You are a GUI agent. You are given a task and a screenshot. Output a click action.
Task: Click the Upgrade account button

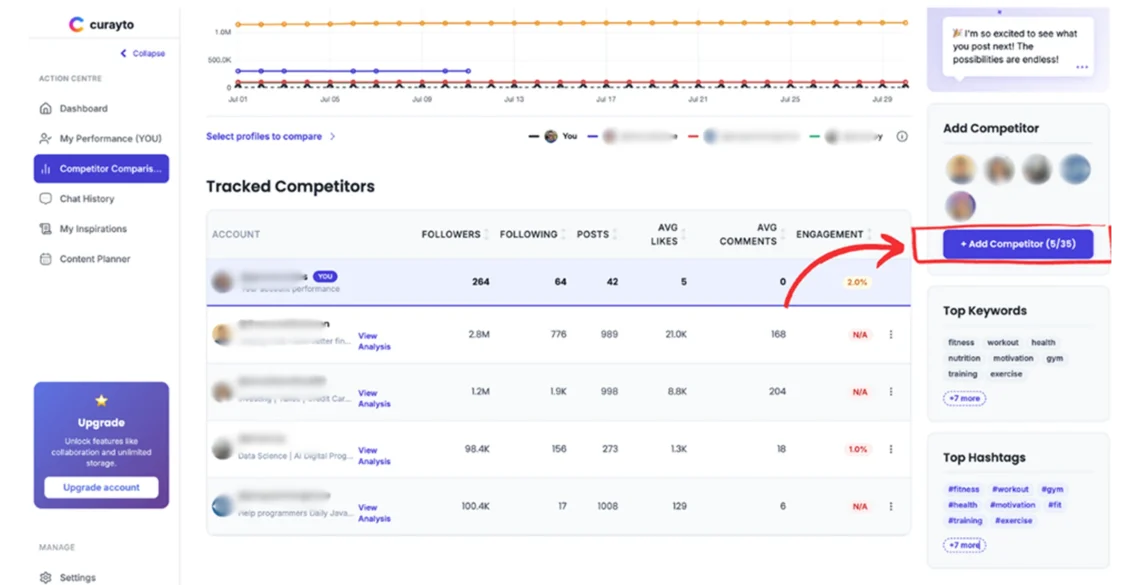click(x=100, y=487)
